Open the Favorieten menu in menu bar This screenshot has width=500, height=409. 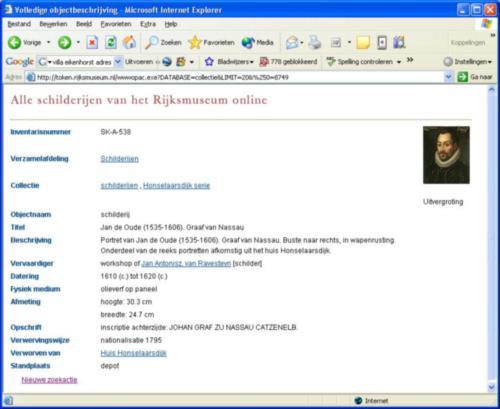point(116,24)
